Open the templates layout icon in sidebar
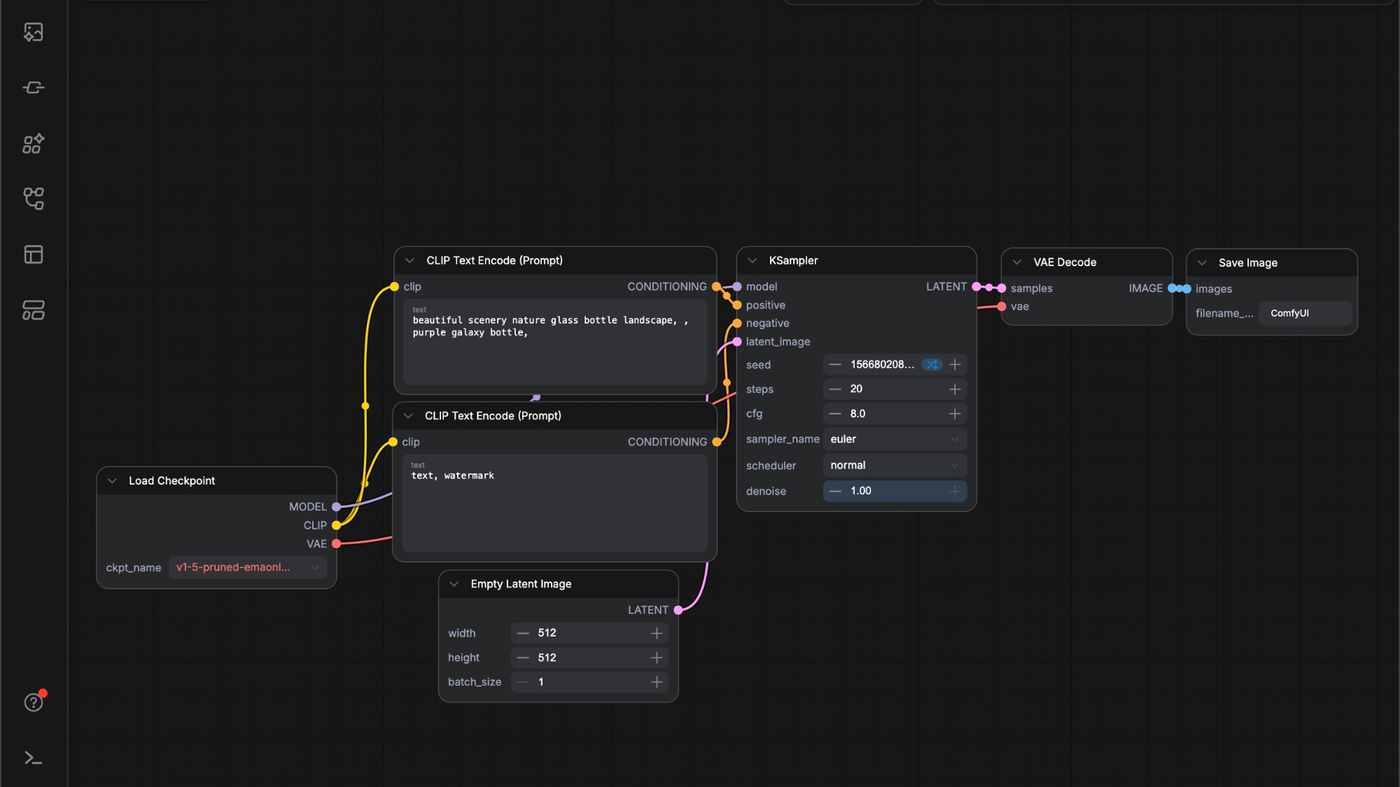The height and width of the screenshot is (787, 1400). click(x=33, y=254)
